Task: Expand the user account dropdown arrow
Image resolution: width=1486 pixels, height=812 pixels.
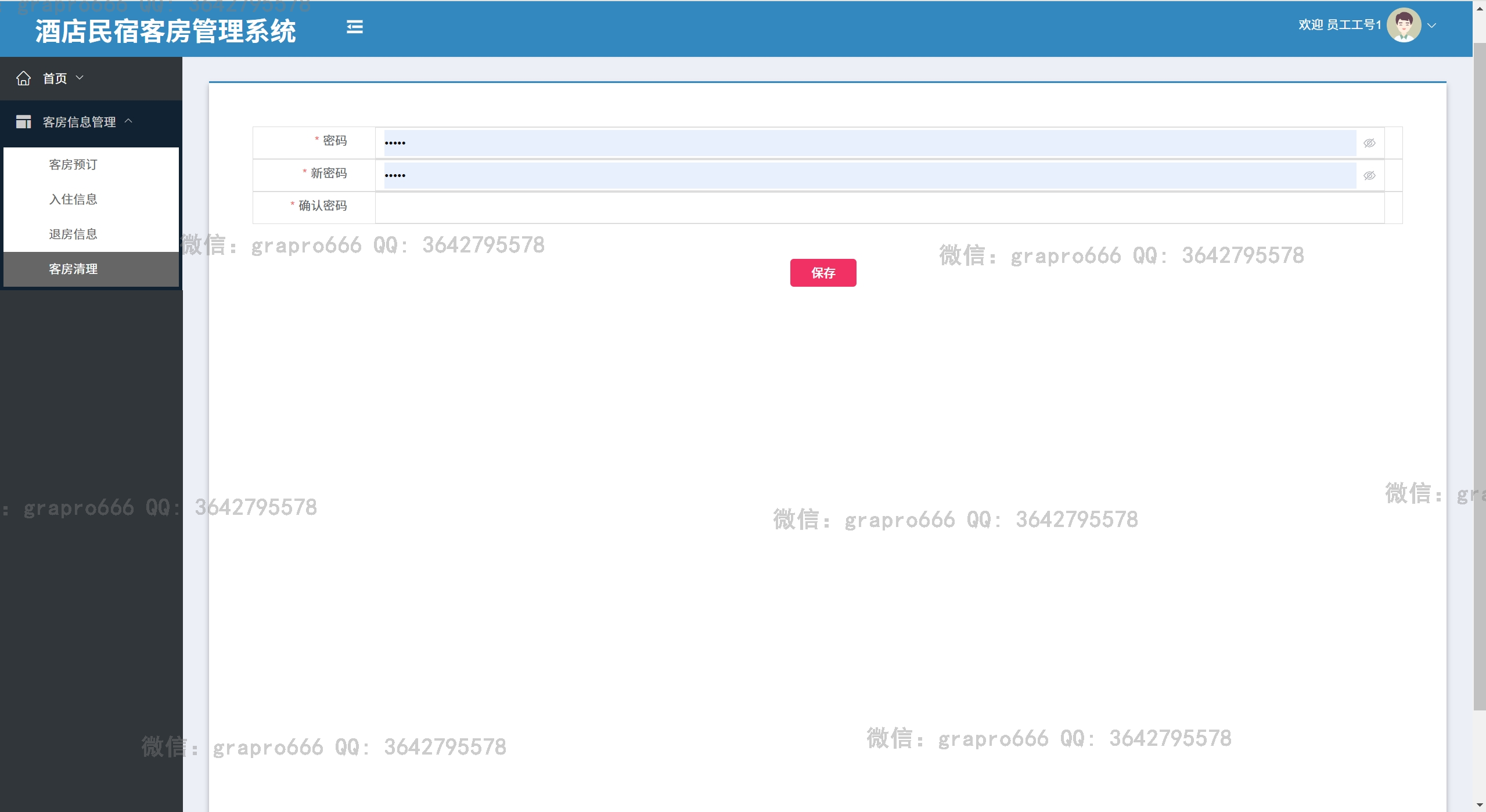Action: click(1432, 26)
